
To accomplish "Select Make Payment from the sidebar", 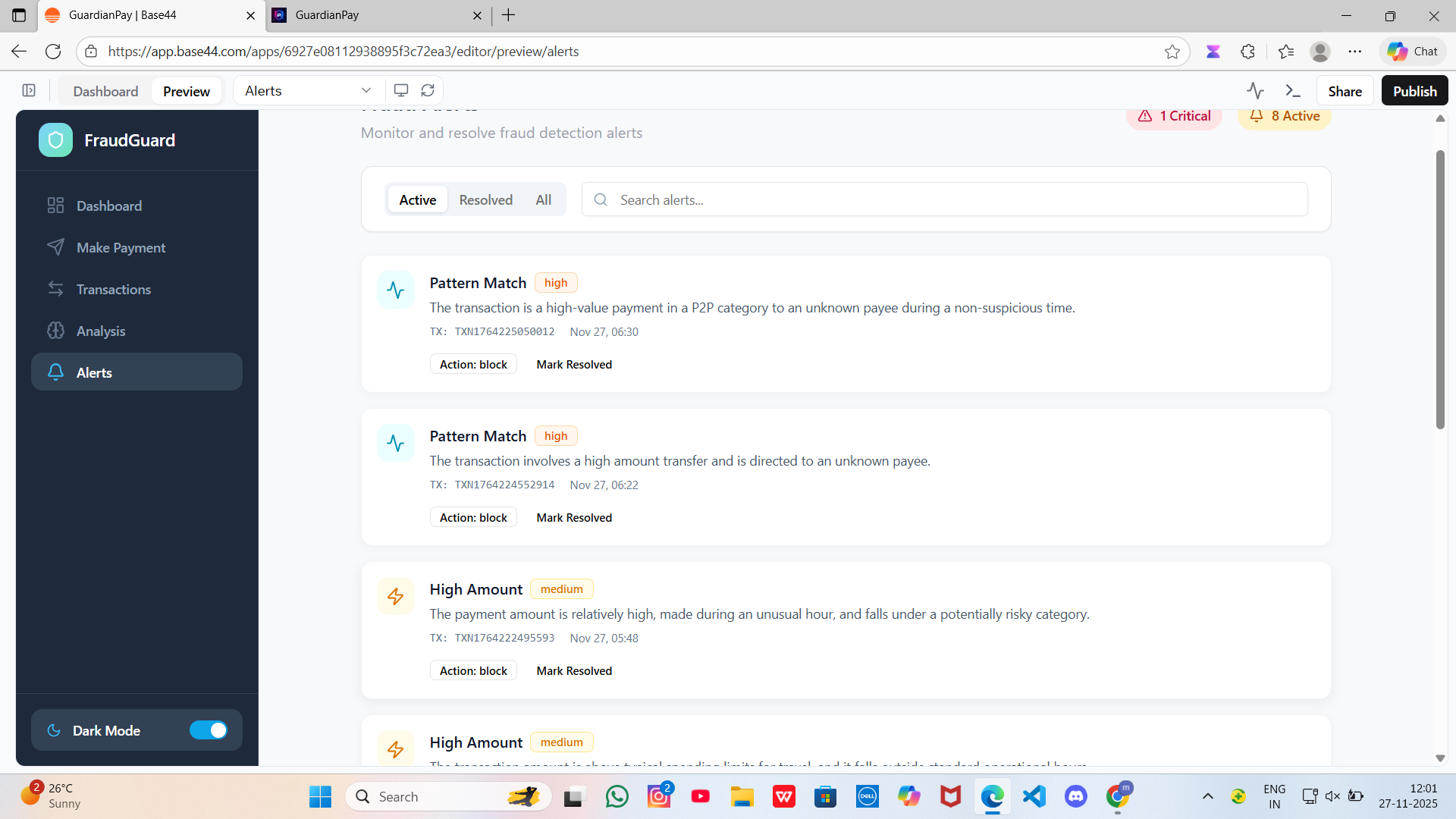I will [x=121, y=247].
